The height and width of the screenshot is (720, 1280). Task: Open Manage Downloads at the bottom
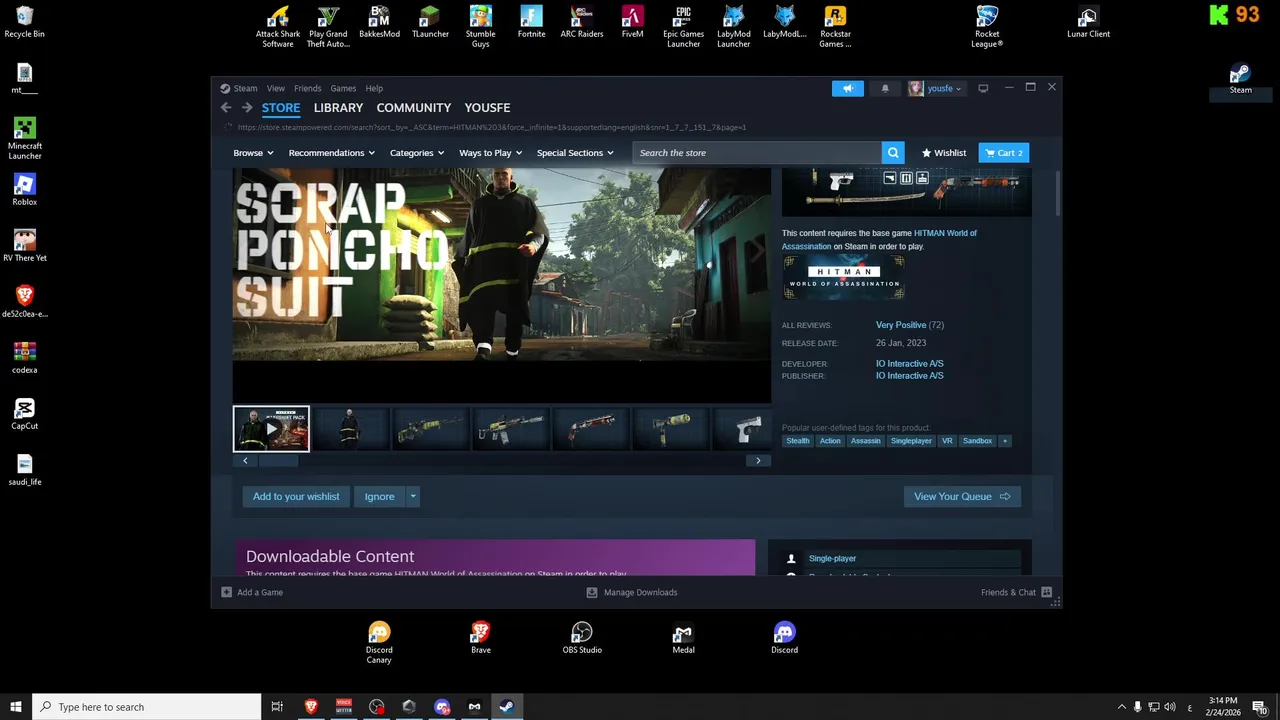click(x=632, y=592)
